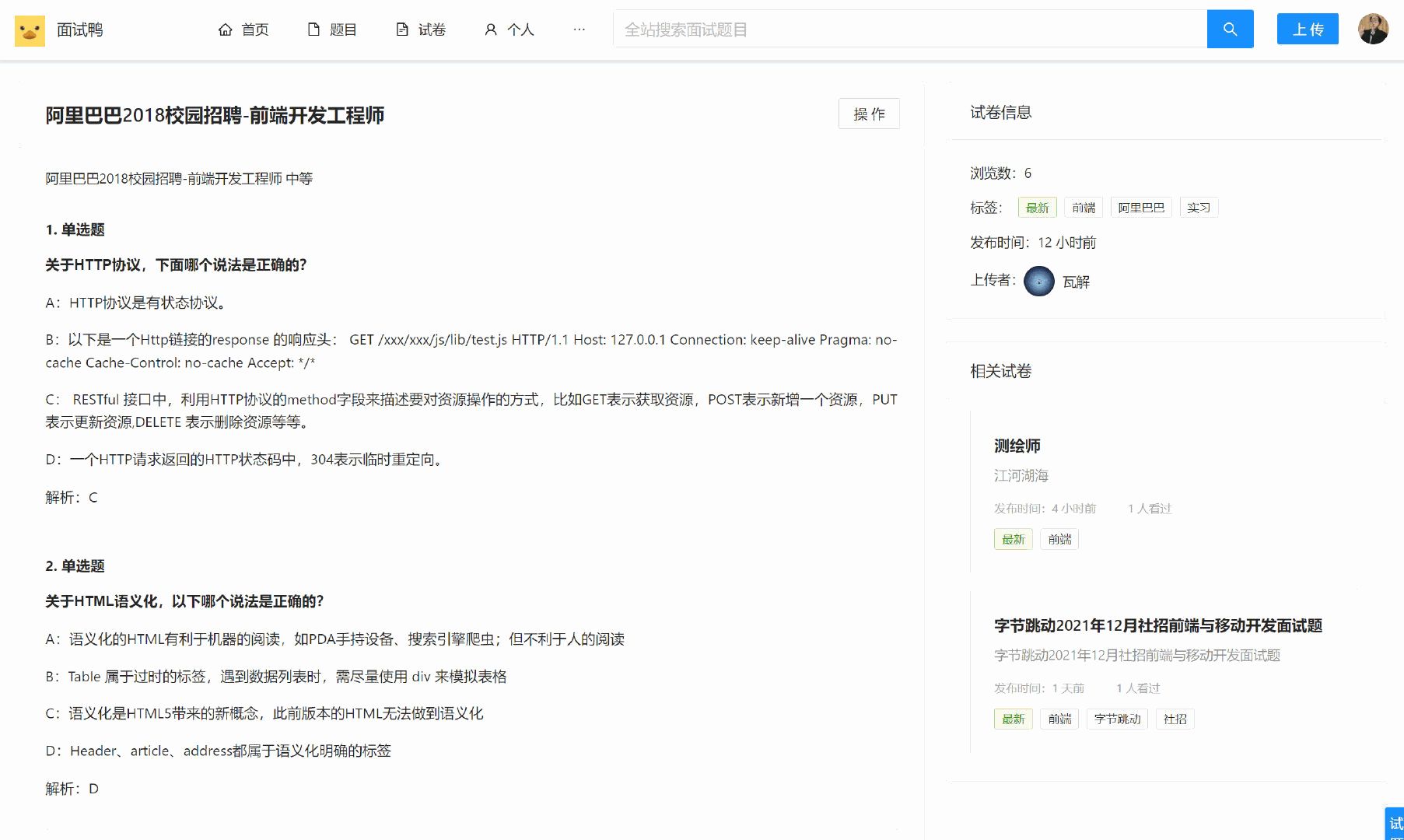The image size is (1404, 840).
Task: Click uploader 瓦解's avatar image
Action: click(1038, 282)
